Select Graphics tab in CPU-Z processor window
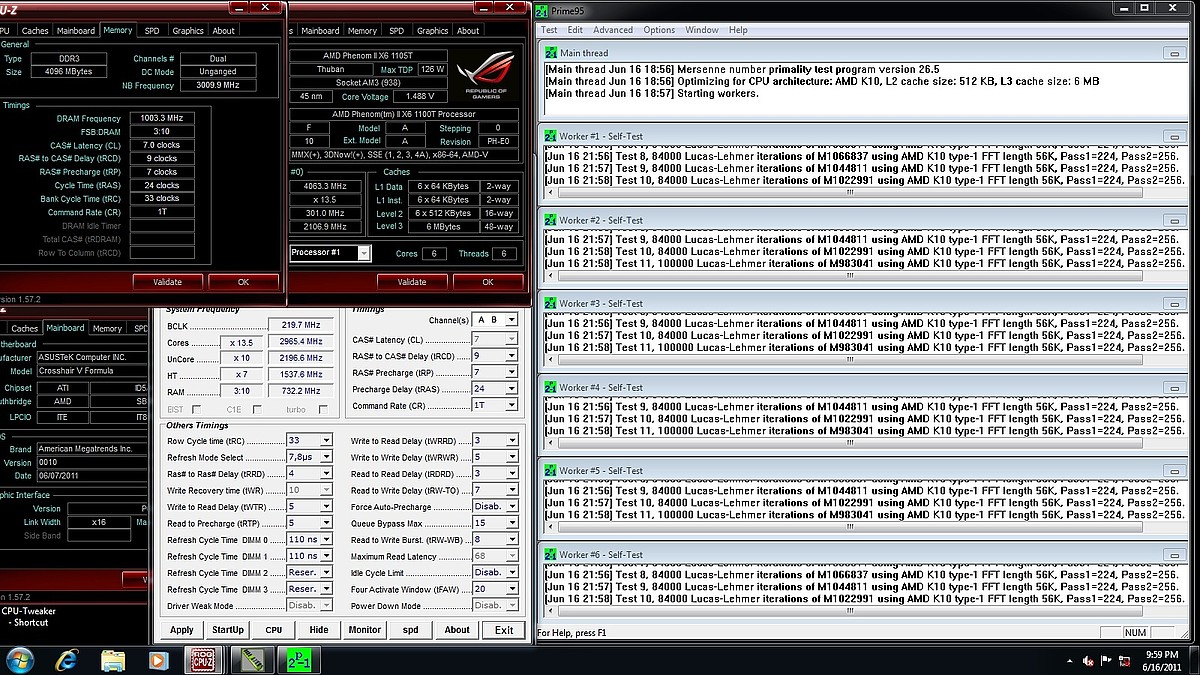 pos(432,31)
